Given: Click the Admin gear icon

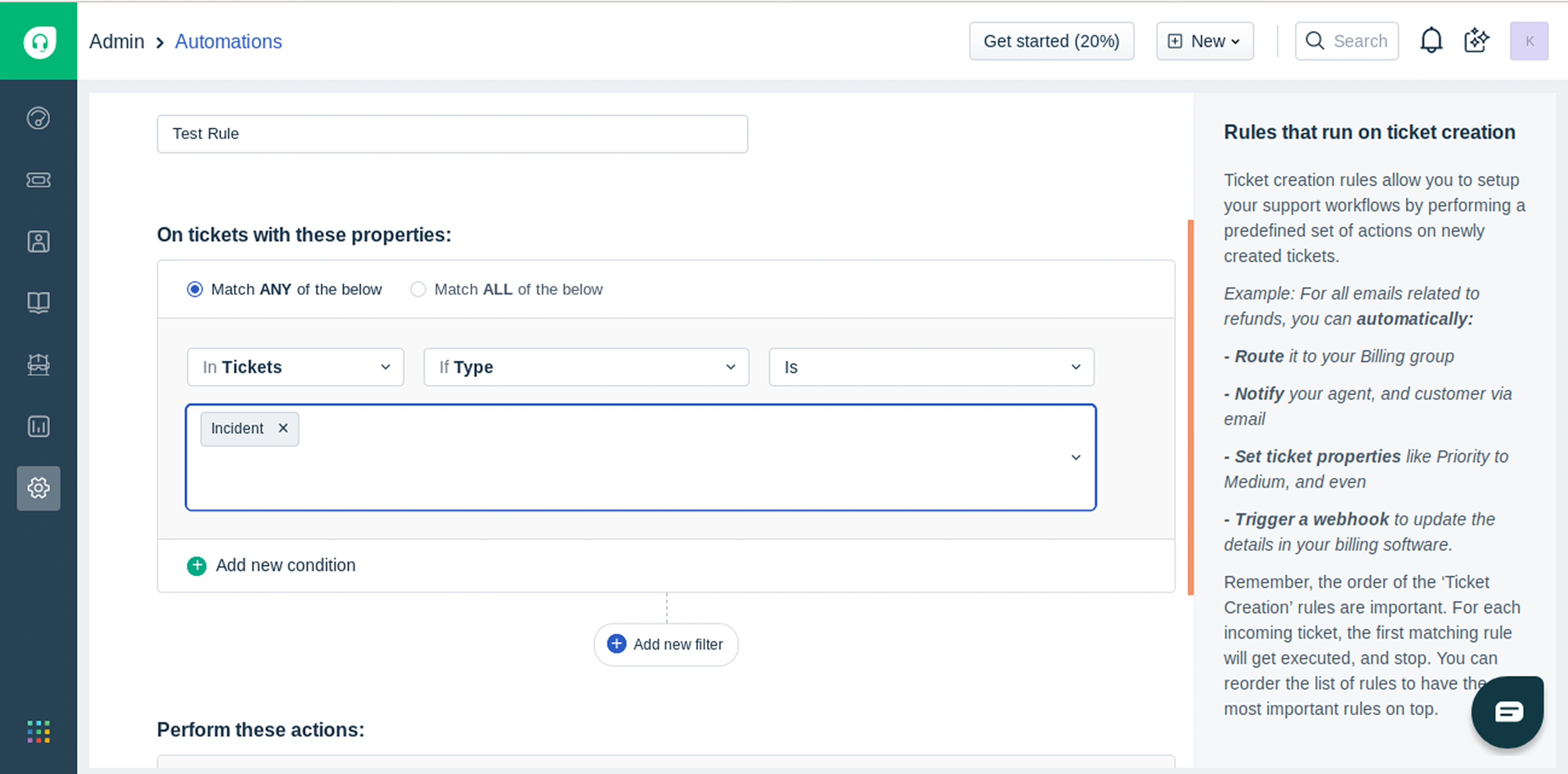Looking at the screenshot, I should (38, 488).
